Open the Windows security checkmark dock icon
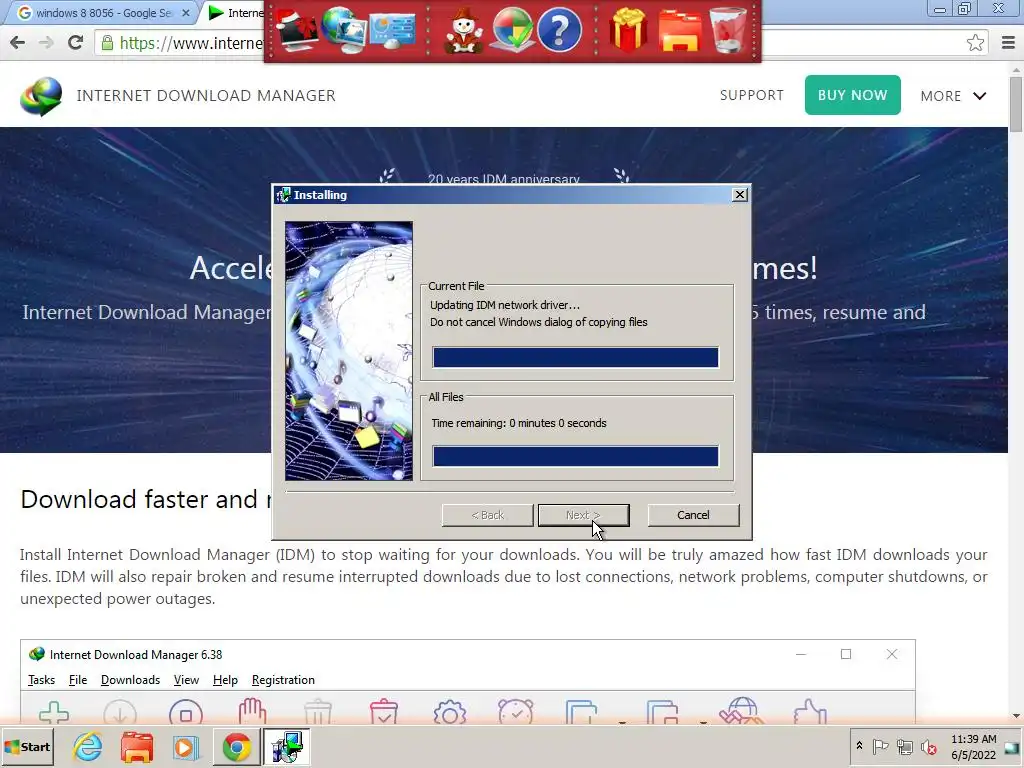The height and width of the screenshot is (768, 1024). click(x=511, y=30)
